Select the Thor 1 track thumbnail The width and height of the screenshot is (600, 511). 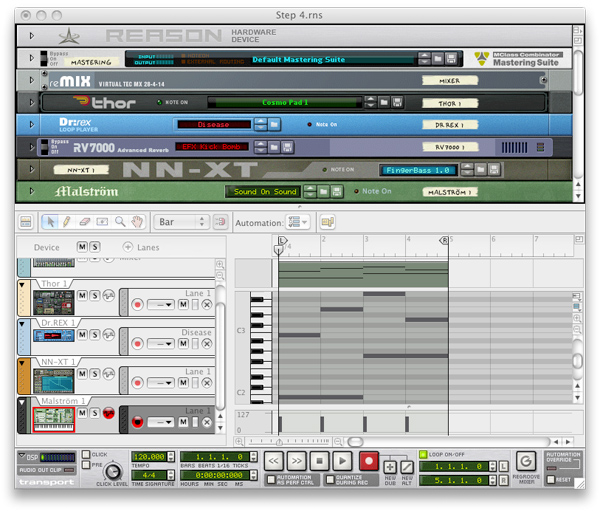[x=53, y=302]
